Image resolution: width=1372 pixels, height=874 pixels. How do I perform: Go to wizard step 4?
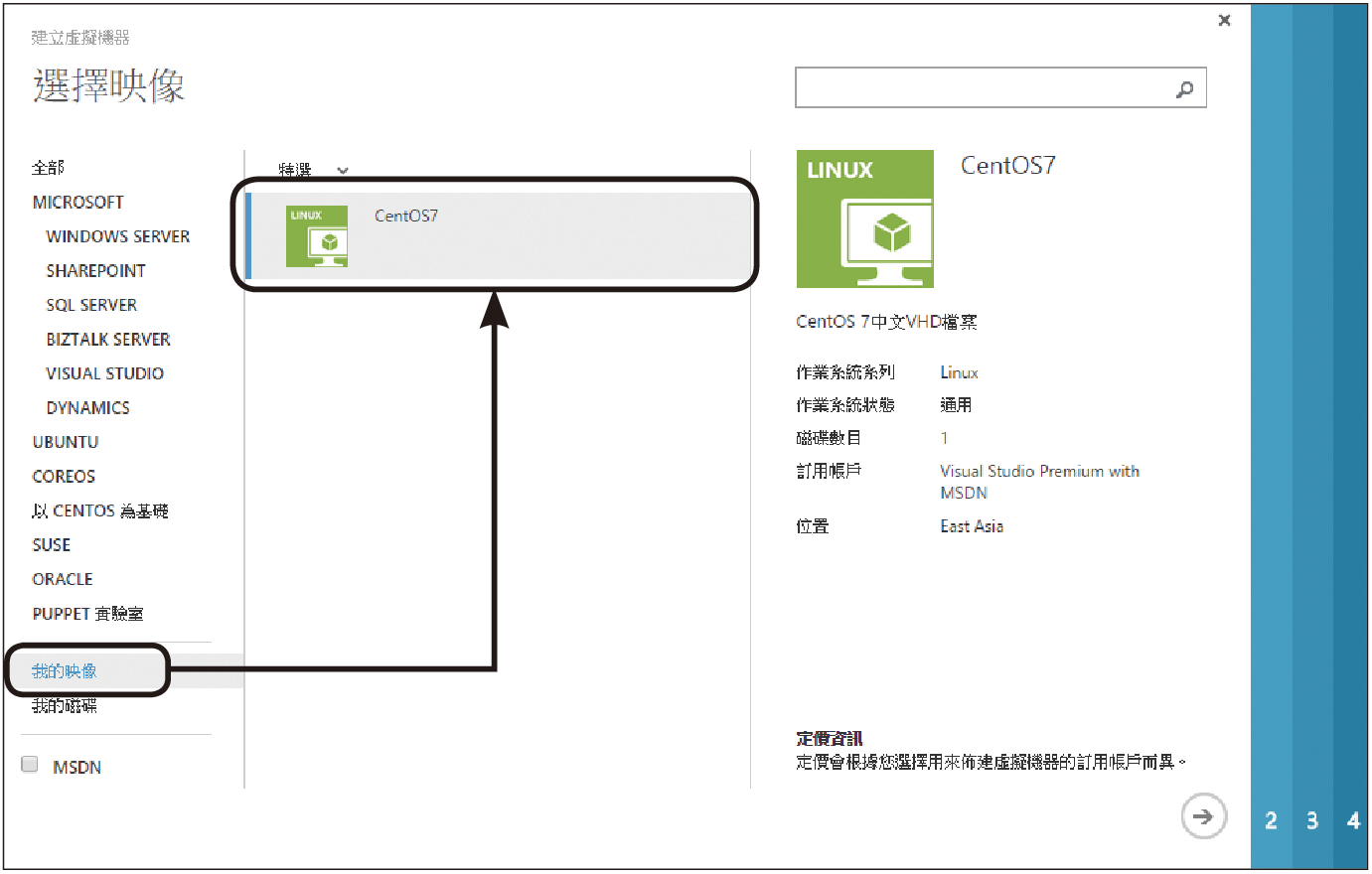tap(1352, 820)
